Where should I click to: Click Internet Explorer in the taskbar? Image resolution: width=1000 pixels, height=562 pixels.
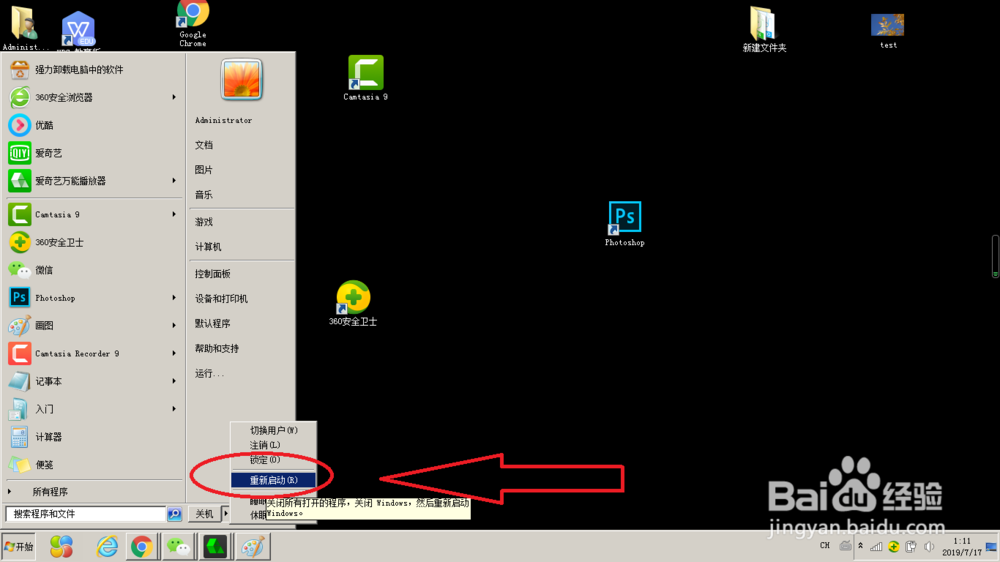click(107, 547)
